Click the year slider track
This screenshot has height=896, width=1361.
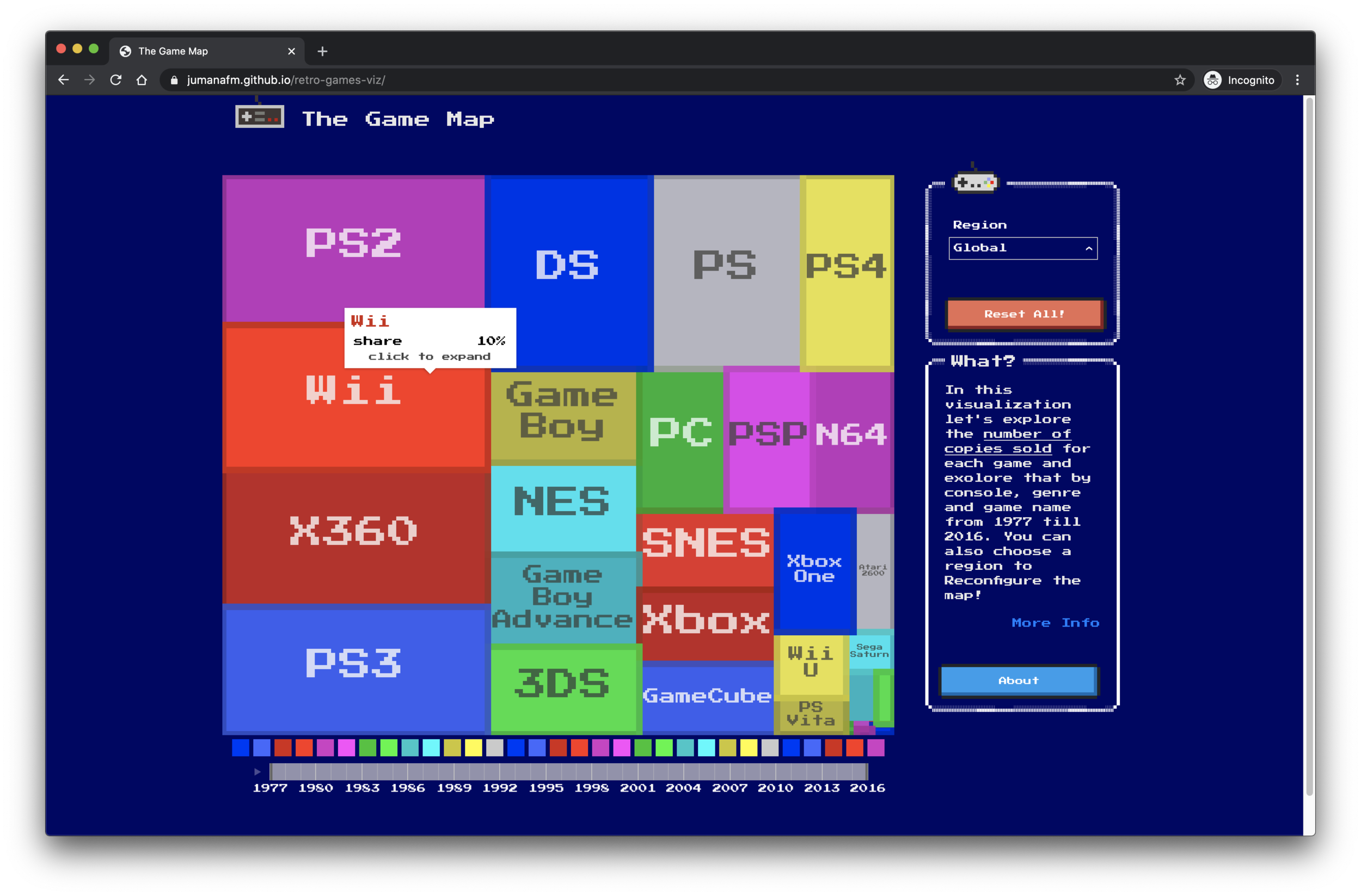569,772
